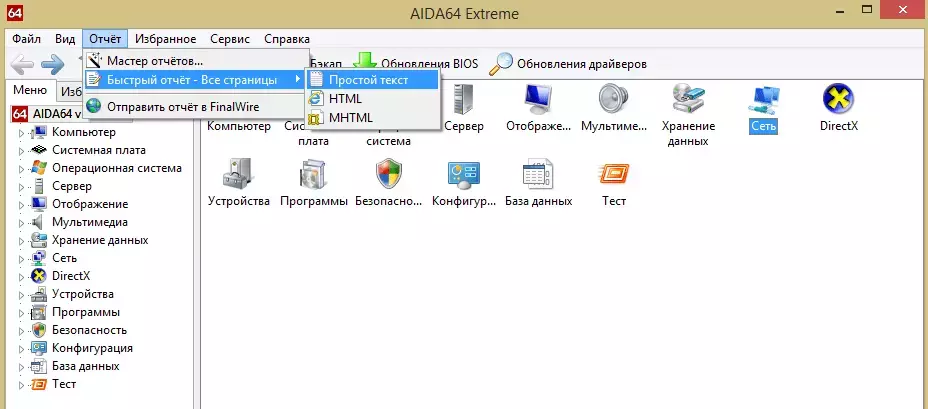Viewport: 928px width, 409px height.
Task: Click the Мультимедиа speaker icon in tree
Action: coord(38,223)
